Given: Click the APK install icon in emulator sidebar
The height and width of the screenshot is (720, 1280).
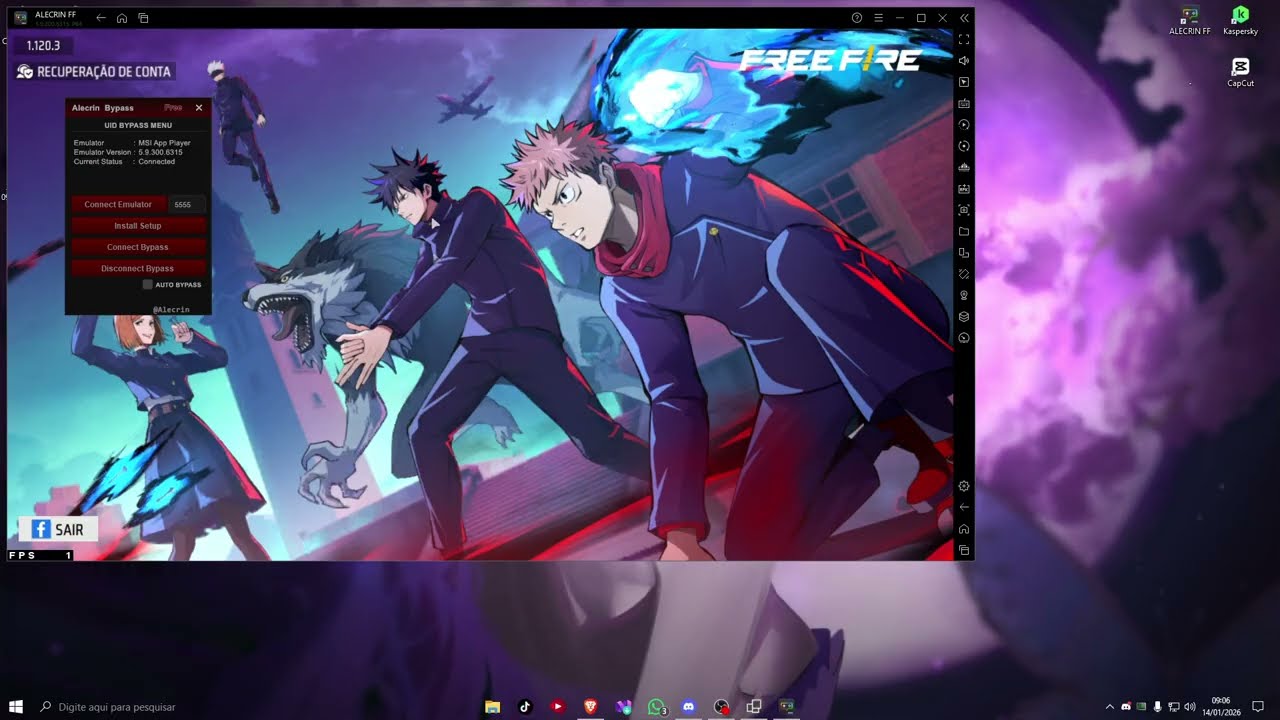Looking at the screenshot, I should [x=964, y=188].
